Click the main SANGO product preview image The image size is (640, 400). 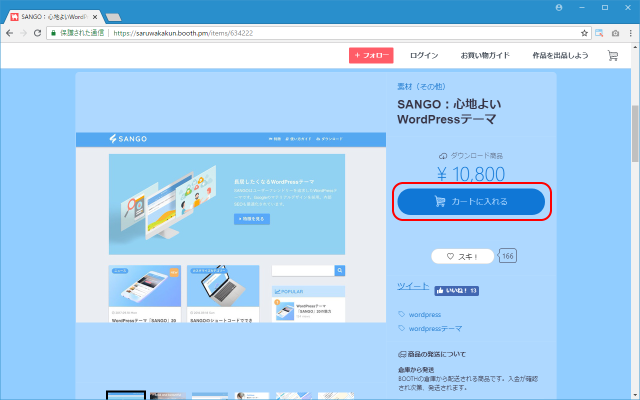[x=231, y=227]
